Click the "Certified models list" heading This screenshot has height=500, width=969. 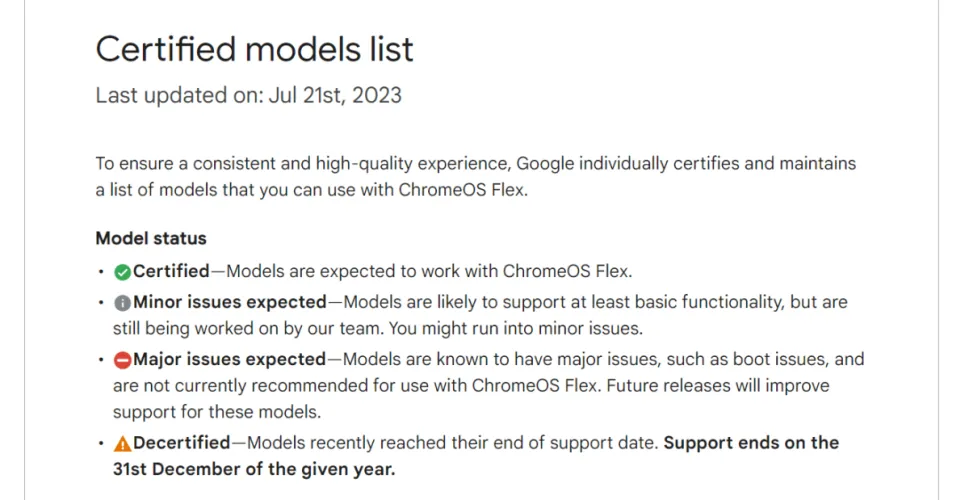[254, 49]
